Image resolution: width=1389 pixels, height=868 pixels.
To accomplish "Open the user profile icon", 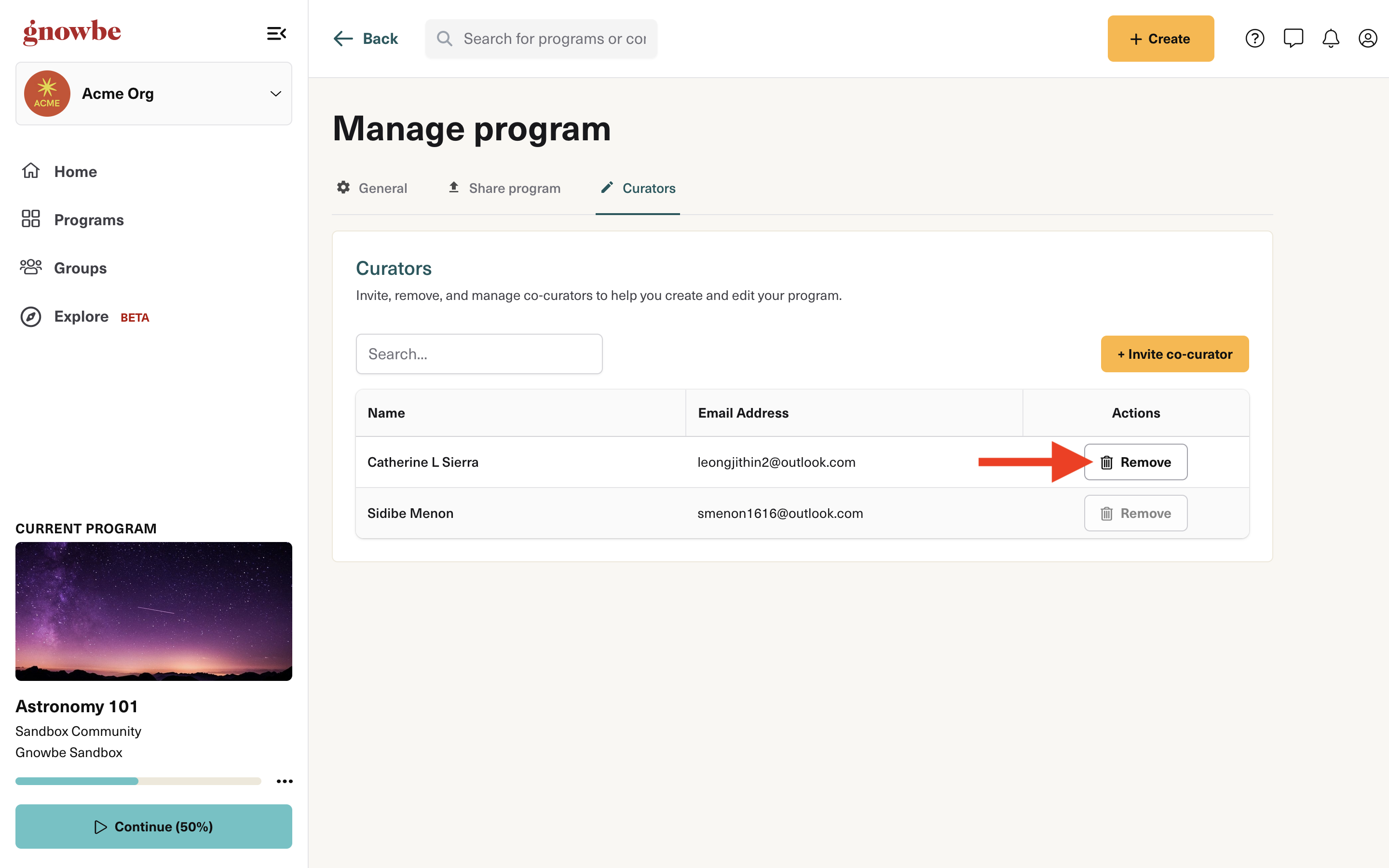I will coord(1368,39).
